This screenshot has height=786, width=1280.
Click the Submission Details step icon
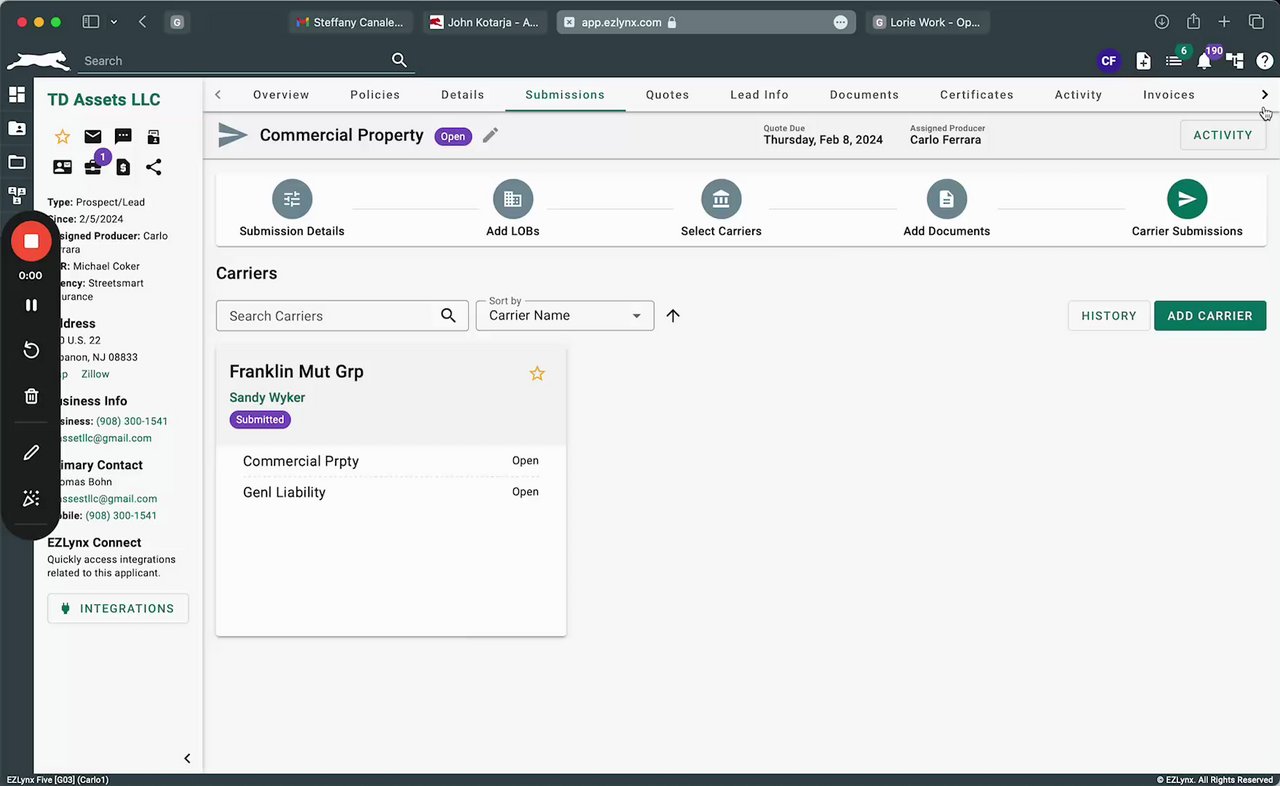point(292,199)
